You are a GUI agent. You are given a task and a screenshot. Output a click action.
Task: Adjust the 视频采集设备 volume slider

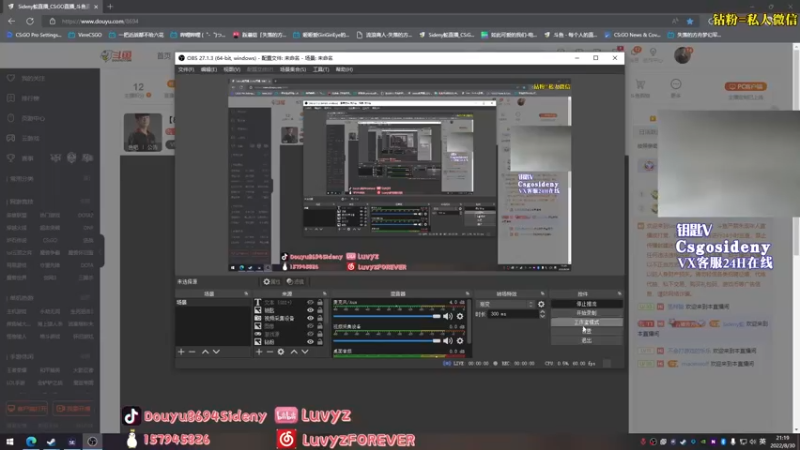(387, 341)
